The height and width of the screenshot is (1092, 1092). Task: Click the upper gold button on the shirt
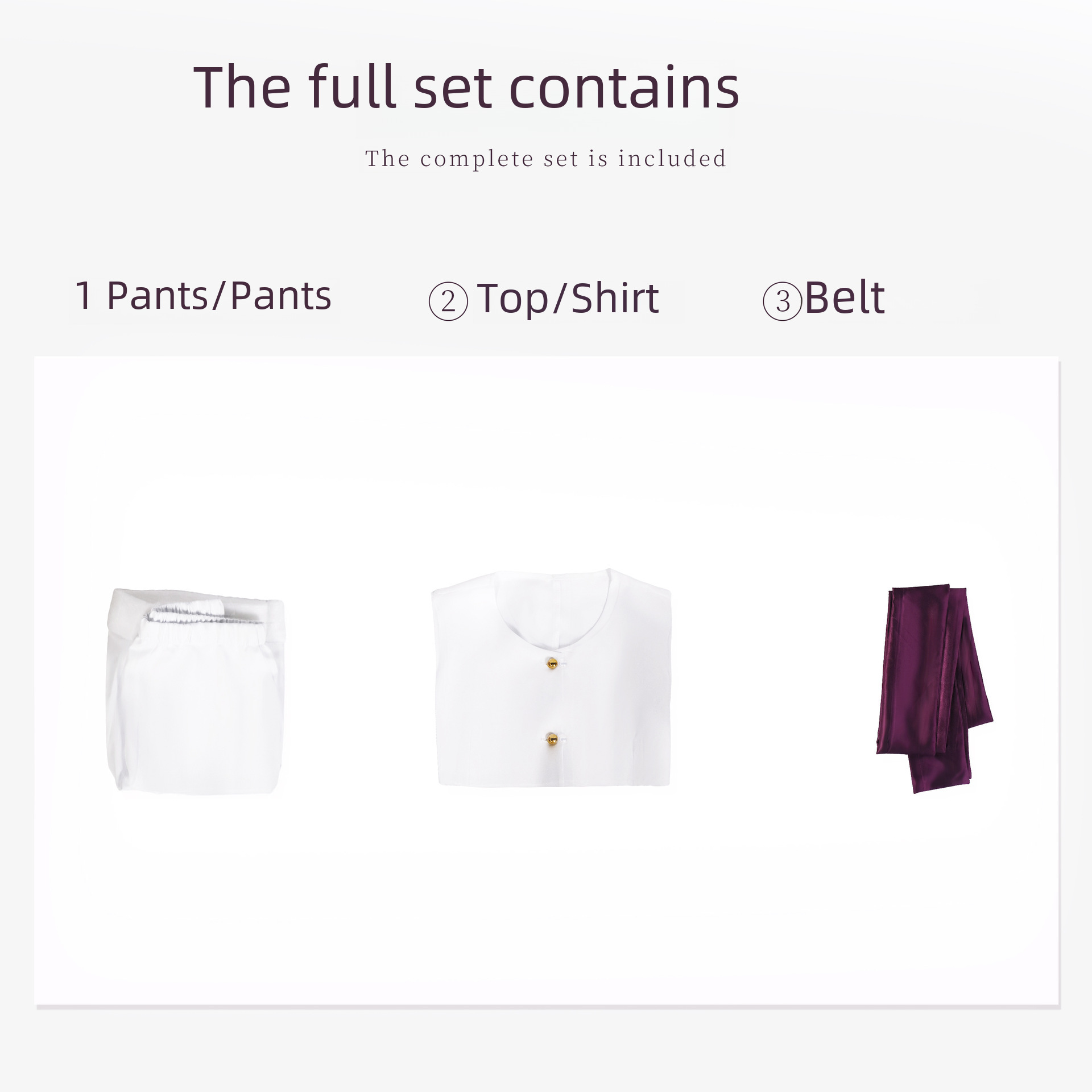tap(552, 663)
